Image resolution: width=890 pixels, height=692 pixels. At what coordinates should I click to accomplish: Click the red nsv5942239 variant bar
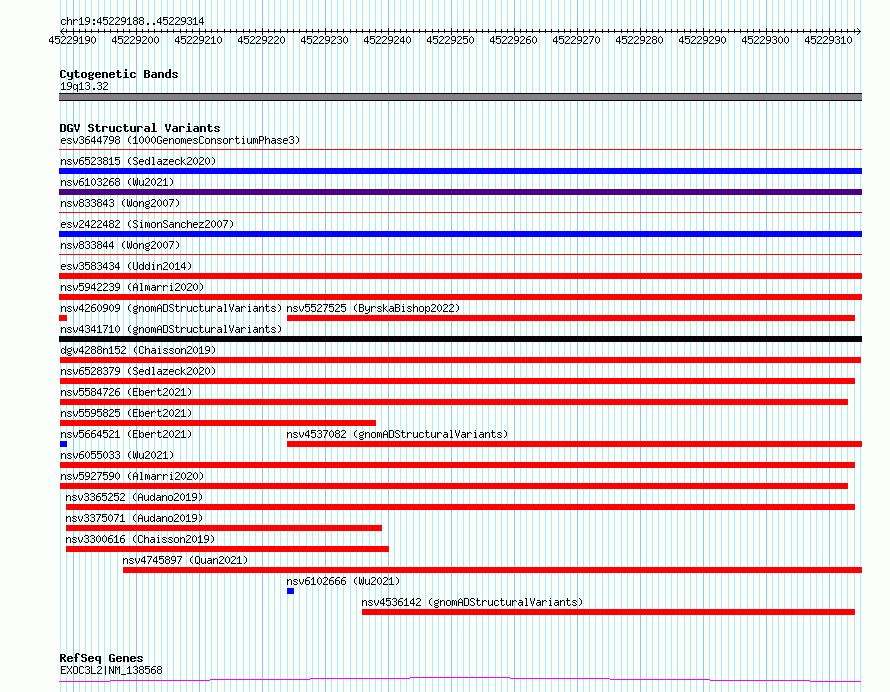(460, 297)
